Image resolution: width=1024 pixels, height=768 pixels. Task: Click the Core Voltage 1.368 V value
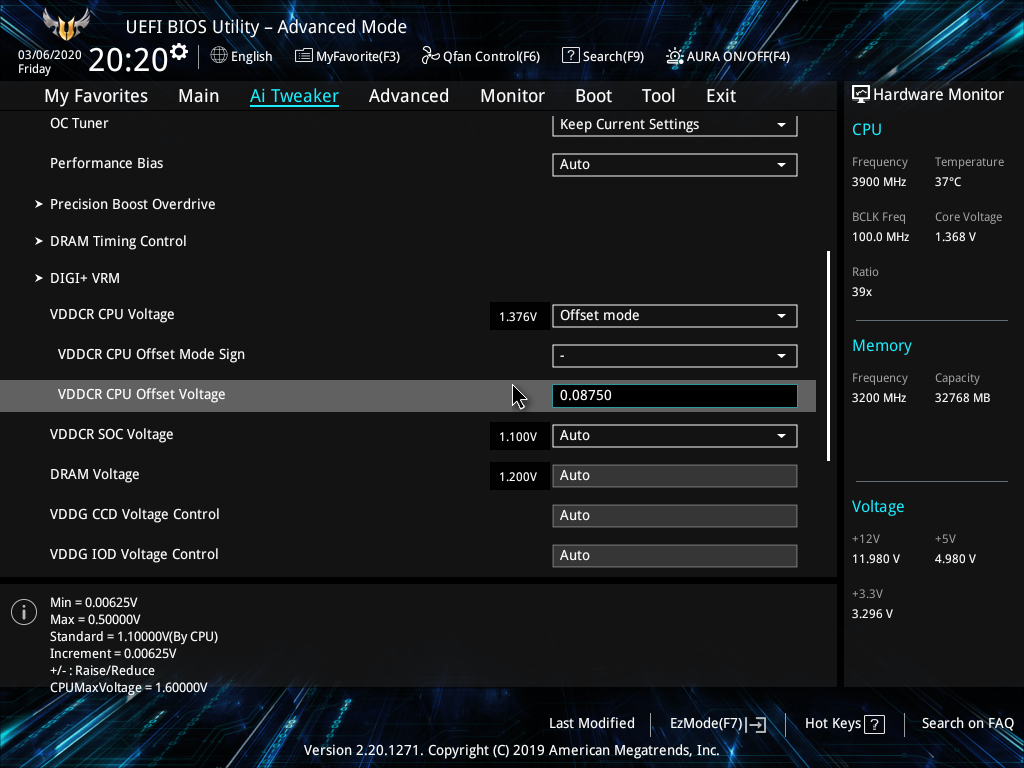955,236
